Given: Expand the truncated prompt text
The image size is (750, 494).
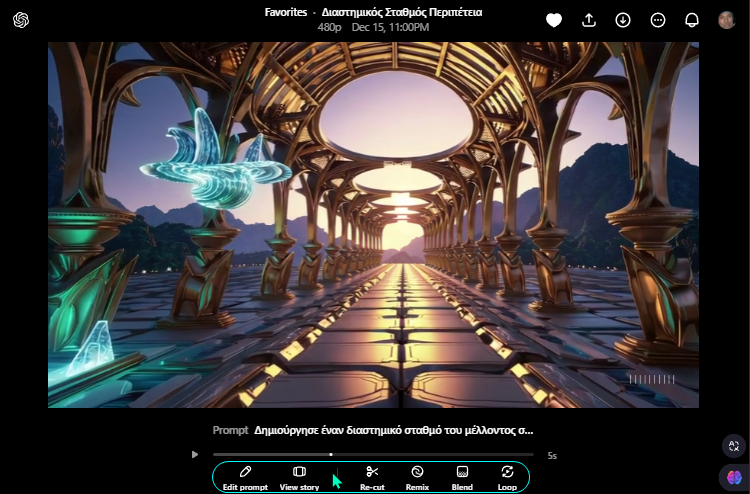Looking at the screenshot, I should tap(393, 430).
